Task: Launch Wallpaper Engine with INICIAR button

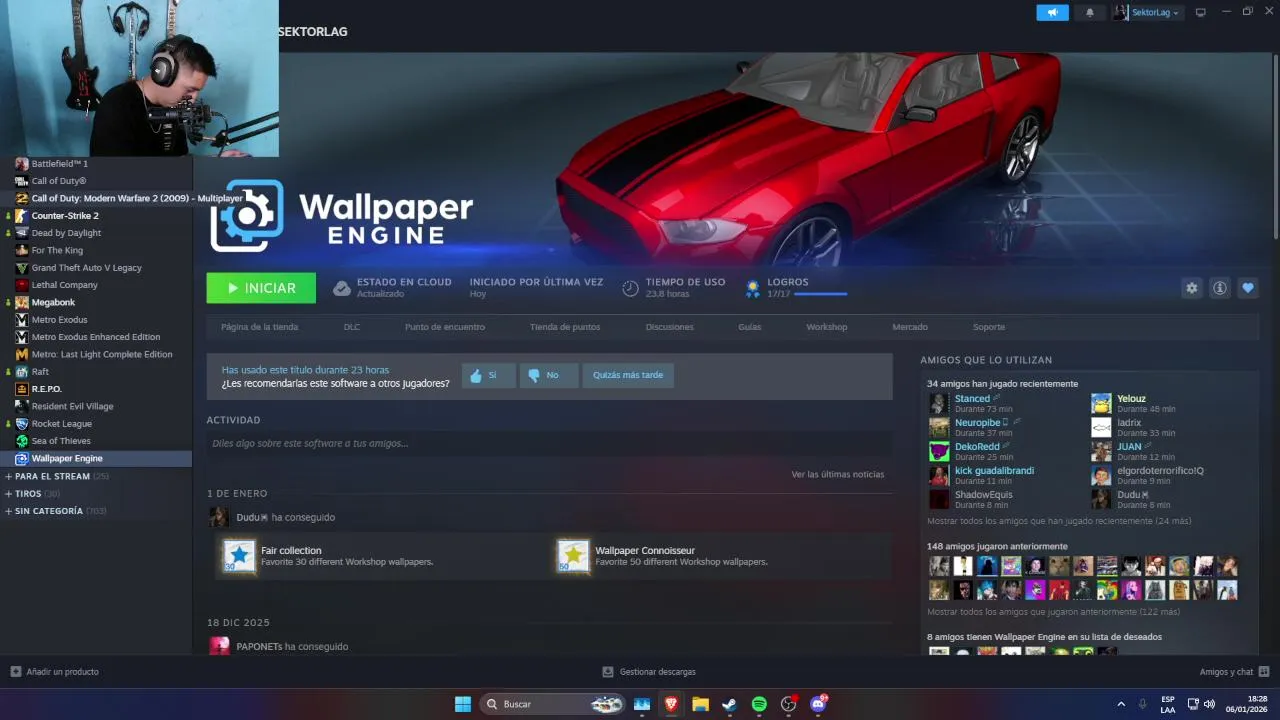Action: tap(261, 288)
